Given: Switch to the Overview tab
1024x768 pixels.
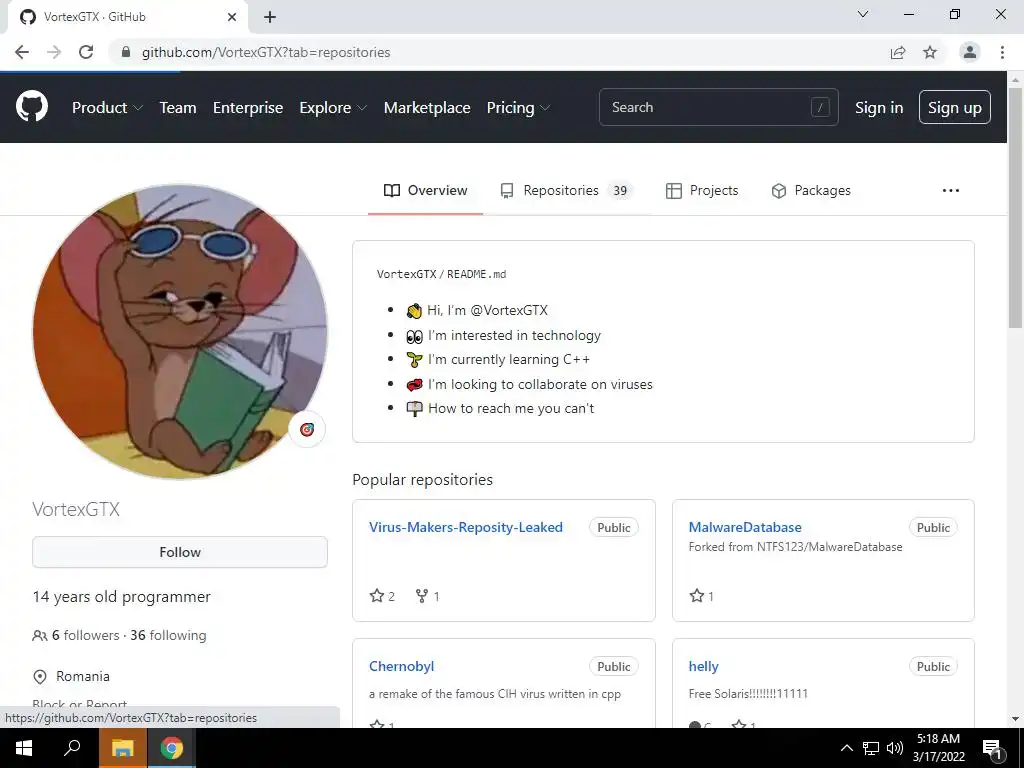Looking at the screenshot, I should coord(425,191).
